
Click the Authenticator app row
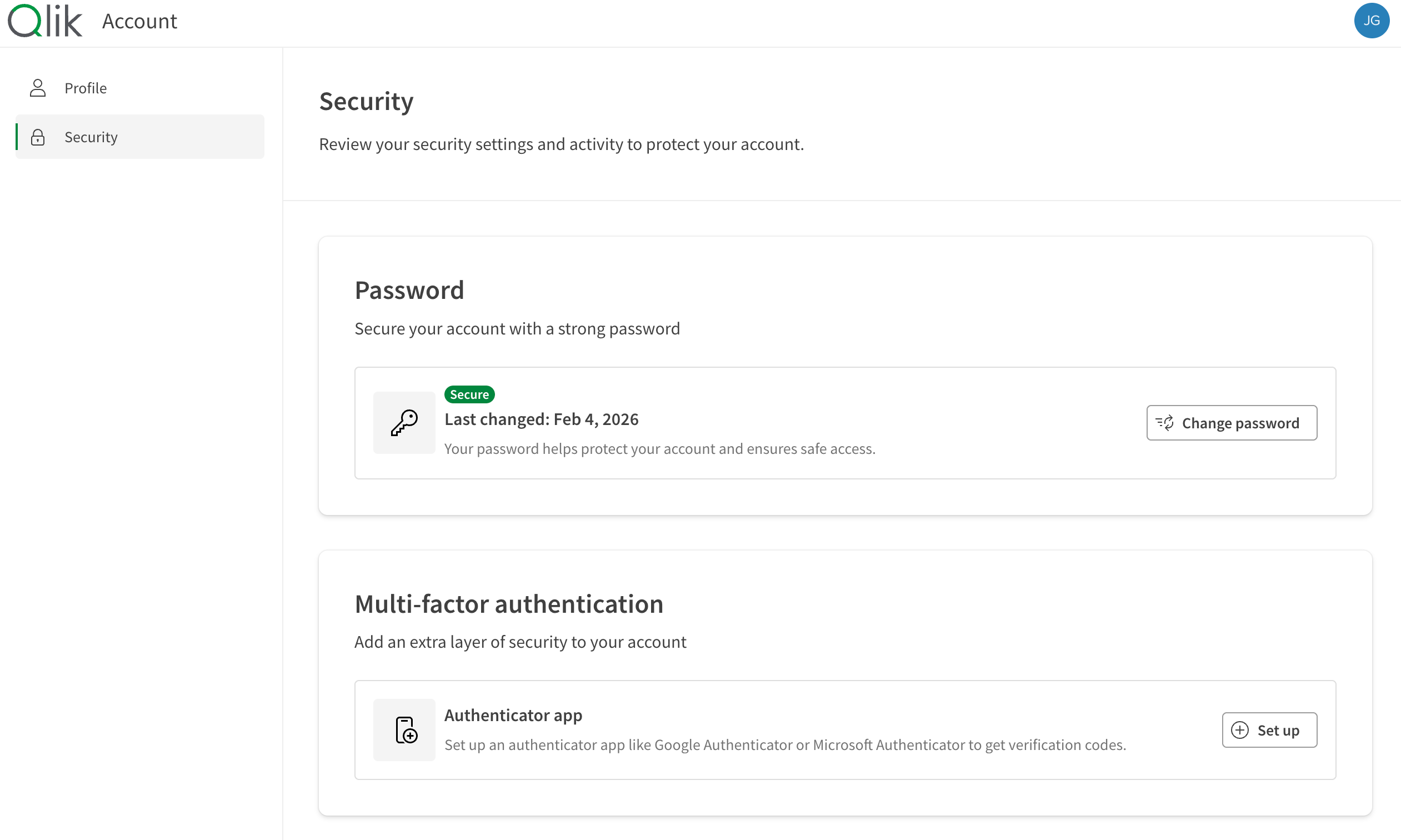(x=513, y=715)
